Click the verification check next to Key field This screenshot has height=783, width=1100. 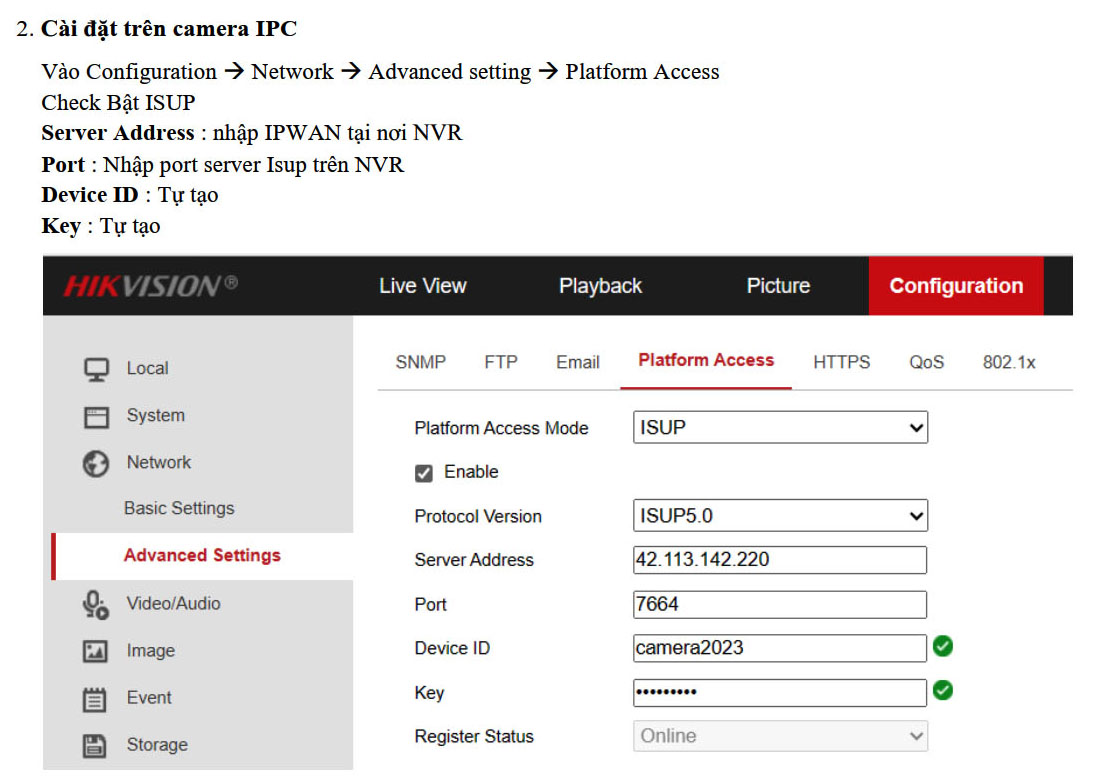(942, 691)
